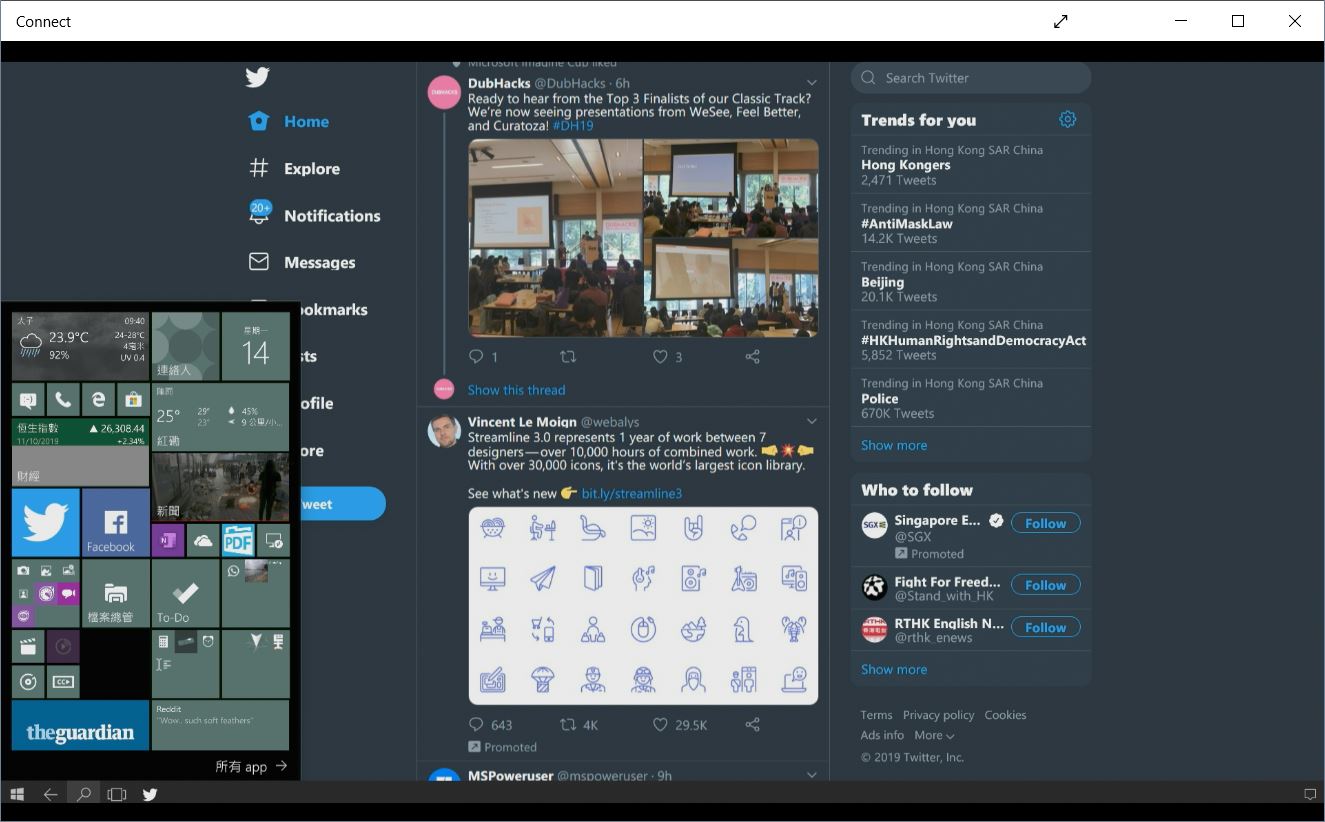The image size is (1325, 822).
Task: Click the Twitter bird logo above Home
Action: coord(258,77)
